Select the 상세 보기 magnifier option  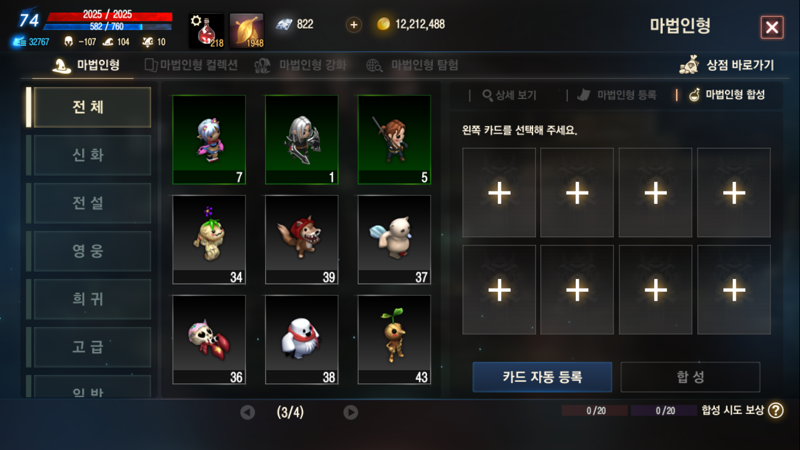[509, 95]
